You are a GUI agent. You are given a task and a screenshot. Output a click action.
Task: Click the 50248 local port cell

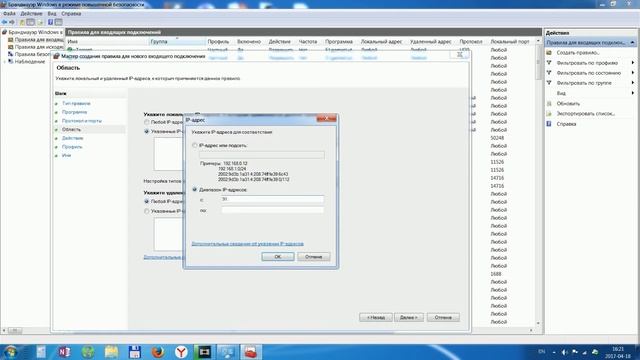(497, 138)
